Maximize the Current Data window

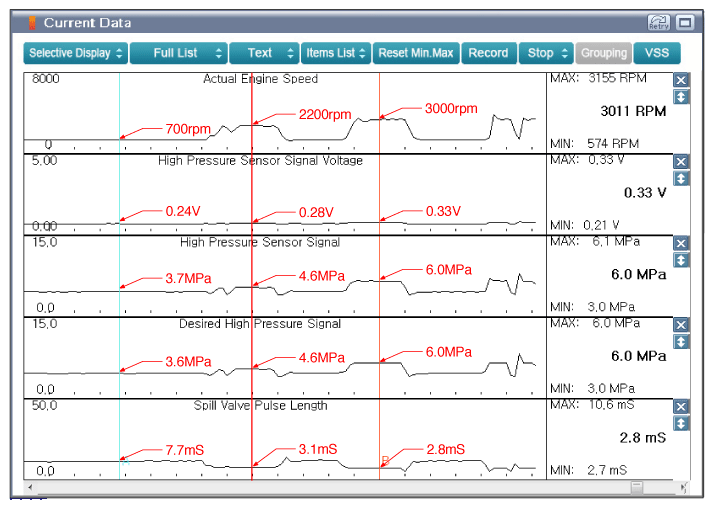coord(684,22)
